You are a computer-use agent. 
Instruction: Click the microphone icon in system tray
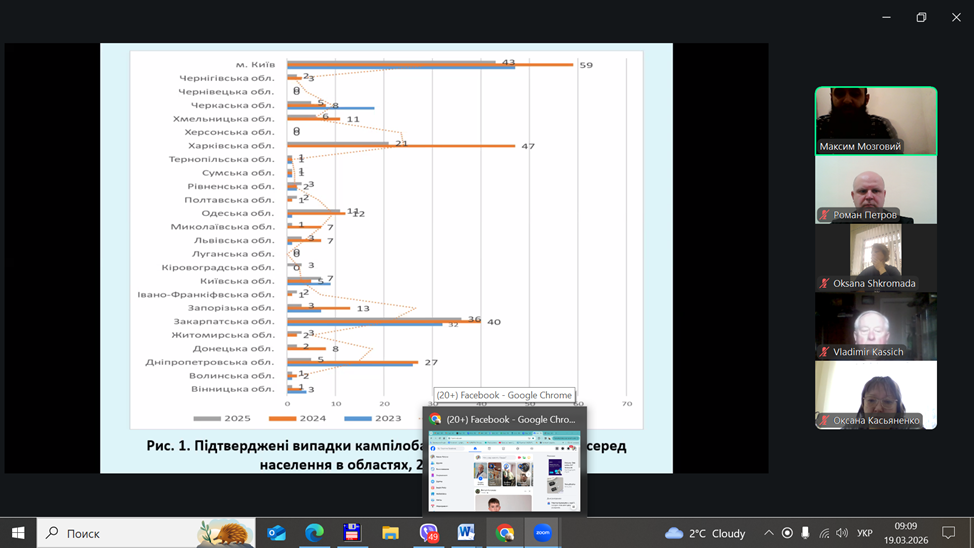tap(805, 533)
